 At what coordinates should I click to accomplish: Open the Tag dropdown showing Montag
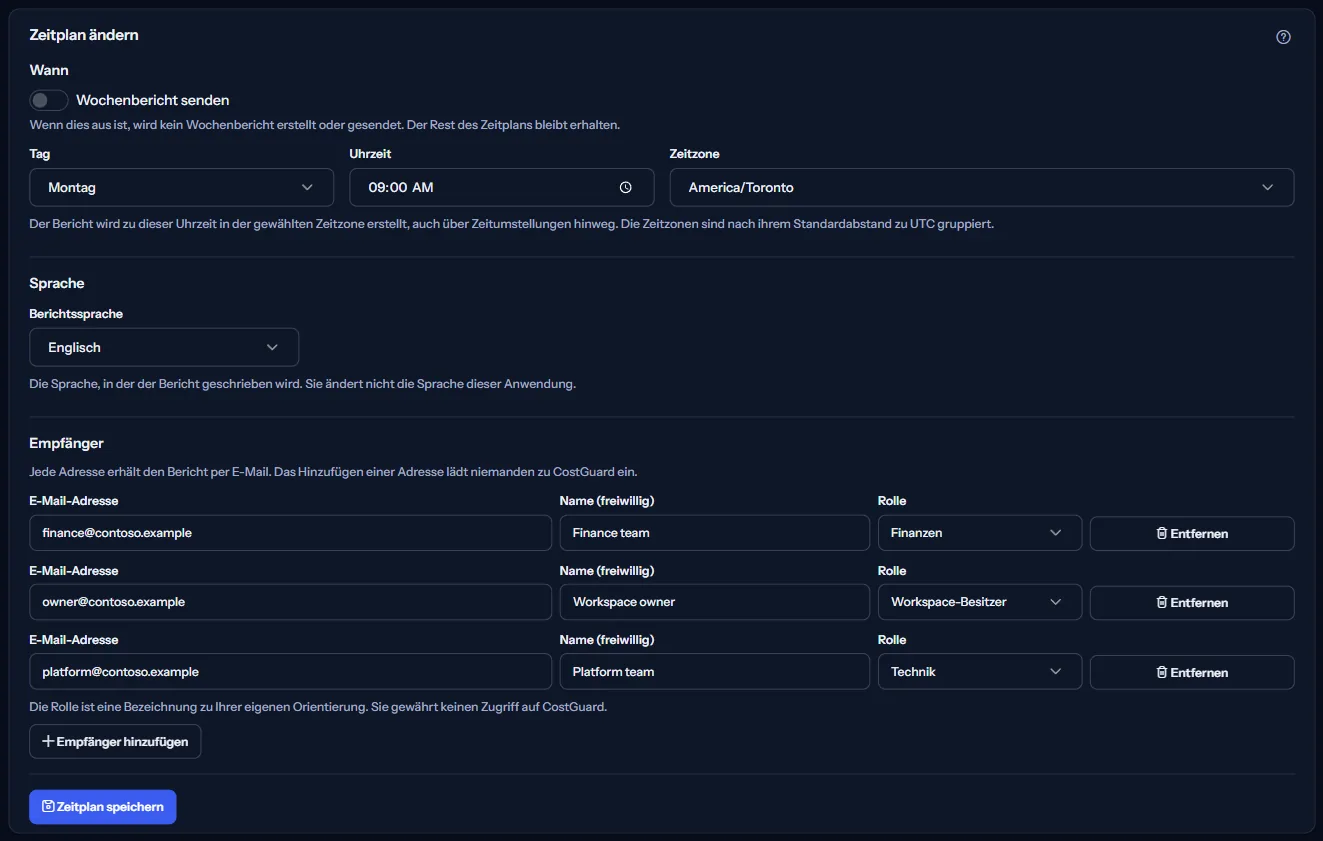(x=182, y=187)
